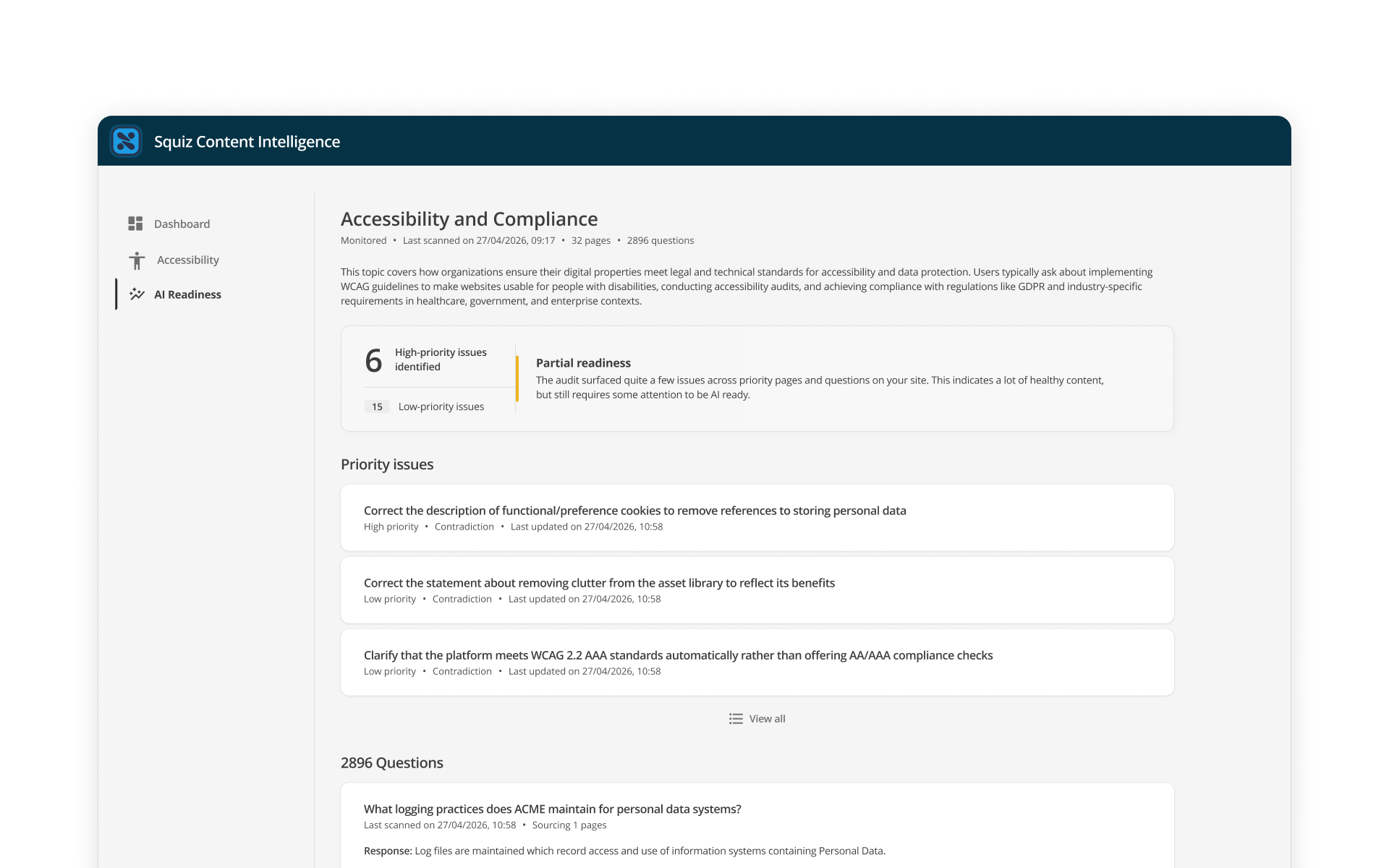The height and width of the screenshot is (868, 1389).
Task: Click the '32 pages' text in the header metadata
Action: click(591, 241)
